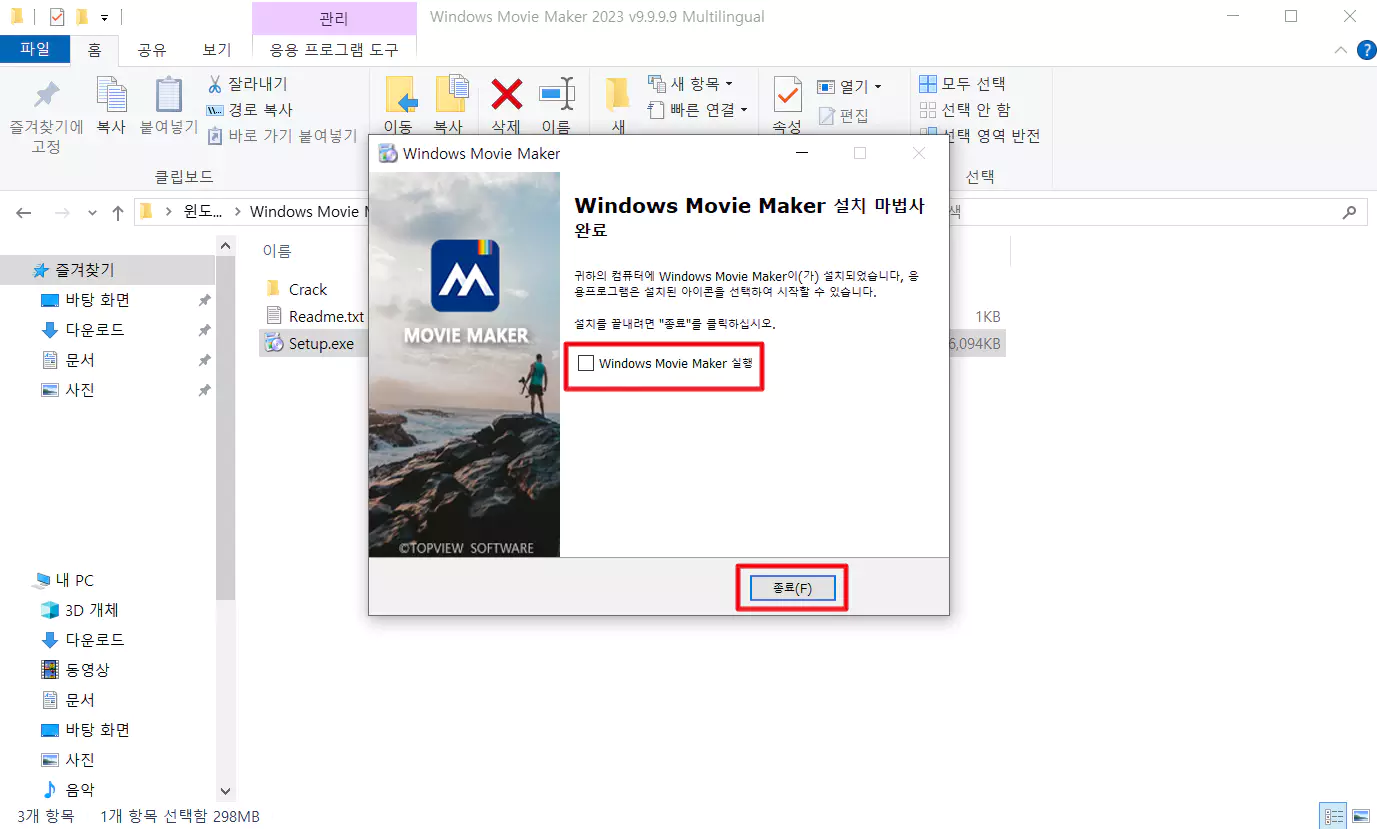Open 바탕 화면 under 즐겨찾기
Image resolution: width=1377 pixels, height=829 pixels.
98,300
